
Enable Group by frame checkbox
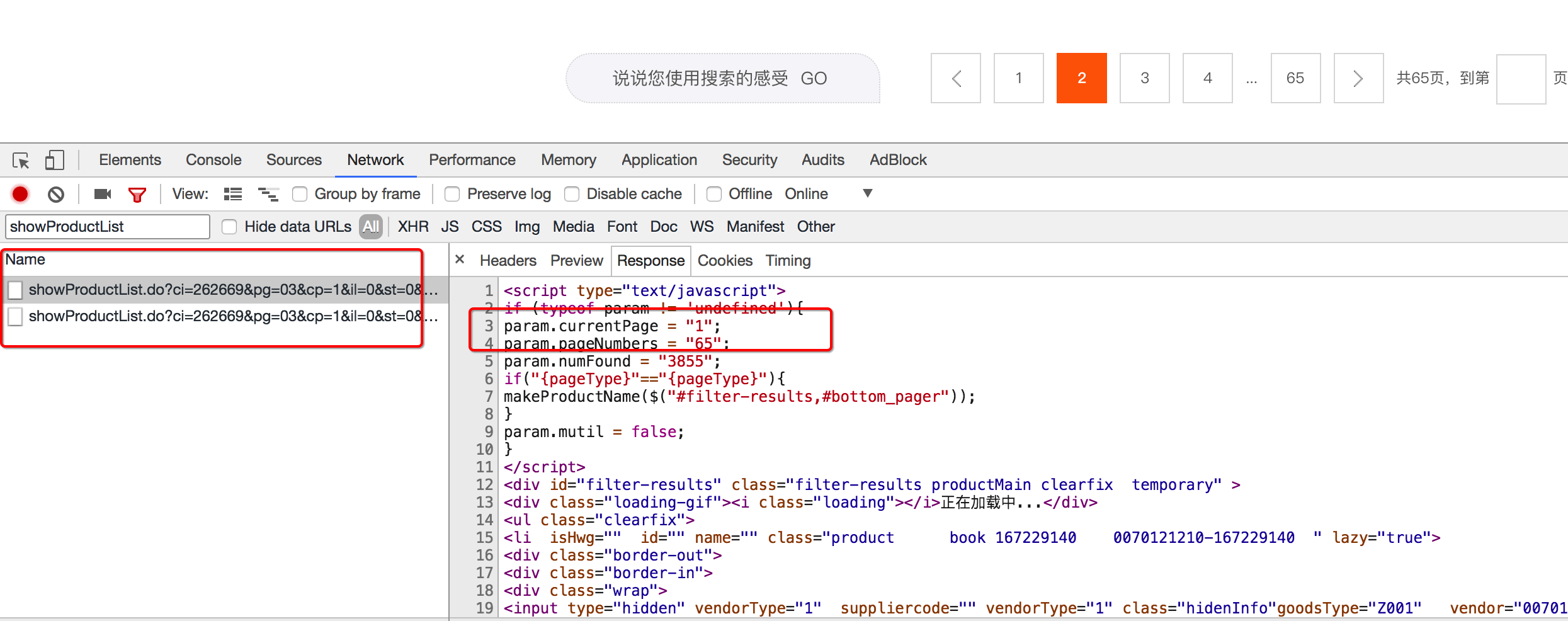click(x=300, y=194)
